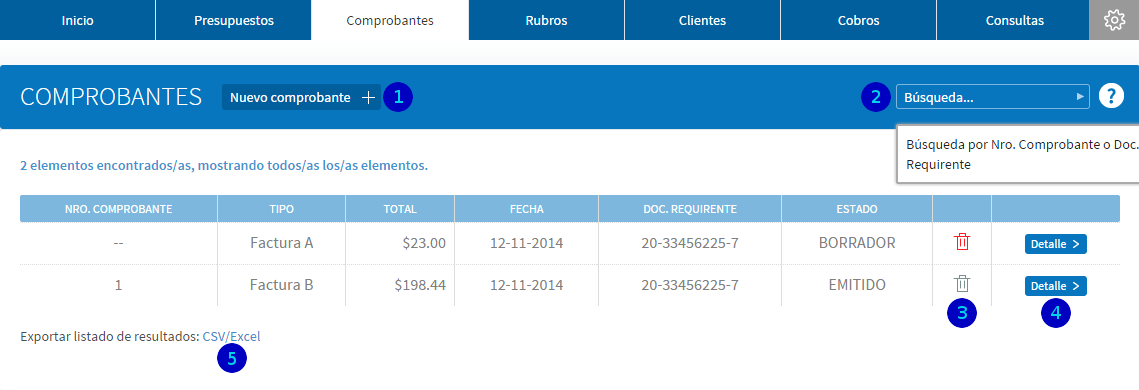Switch to the Presupuestos tab

click(234, 20)
